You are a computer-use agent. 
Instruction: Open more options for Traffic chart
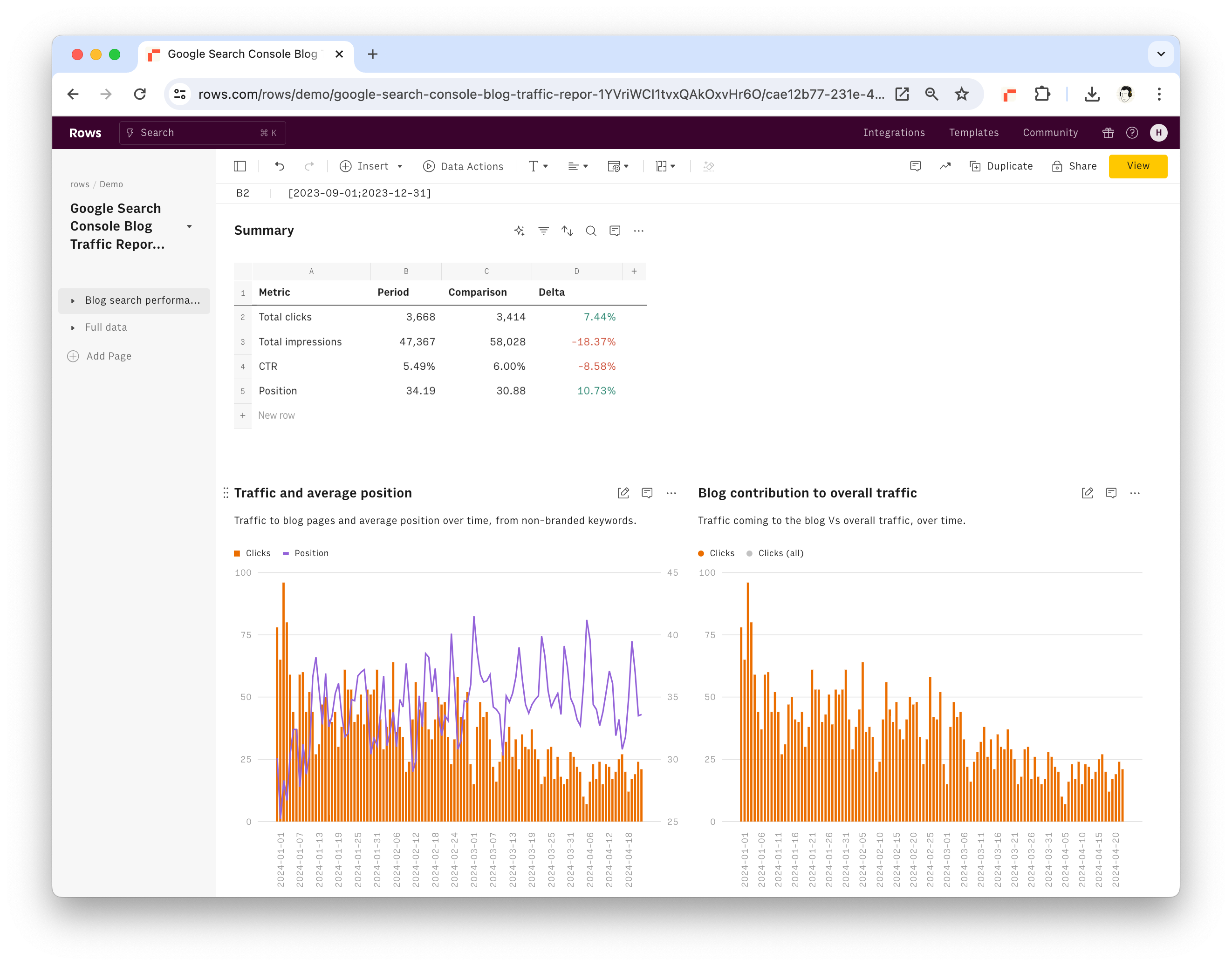(671, 493)
